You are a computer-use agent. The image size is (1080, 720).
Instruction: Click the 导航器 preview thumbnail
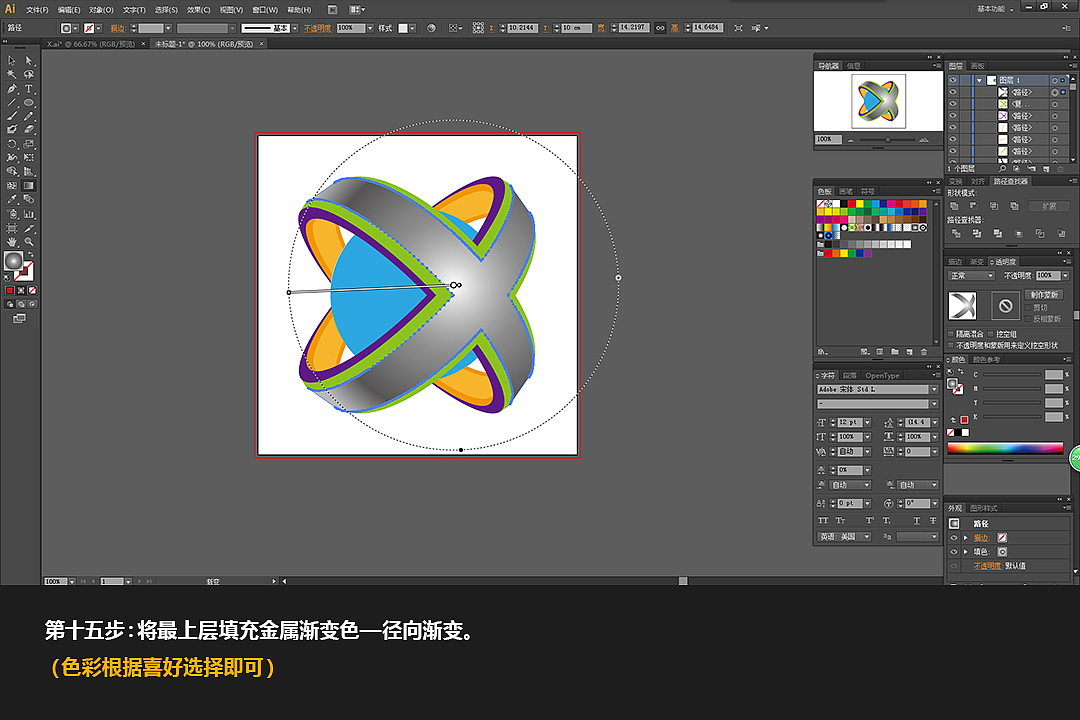tap(876, 100)
